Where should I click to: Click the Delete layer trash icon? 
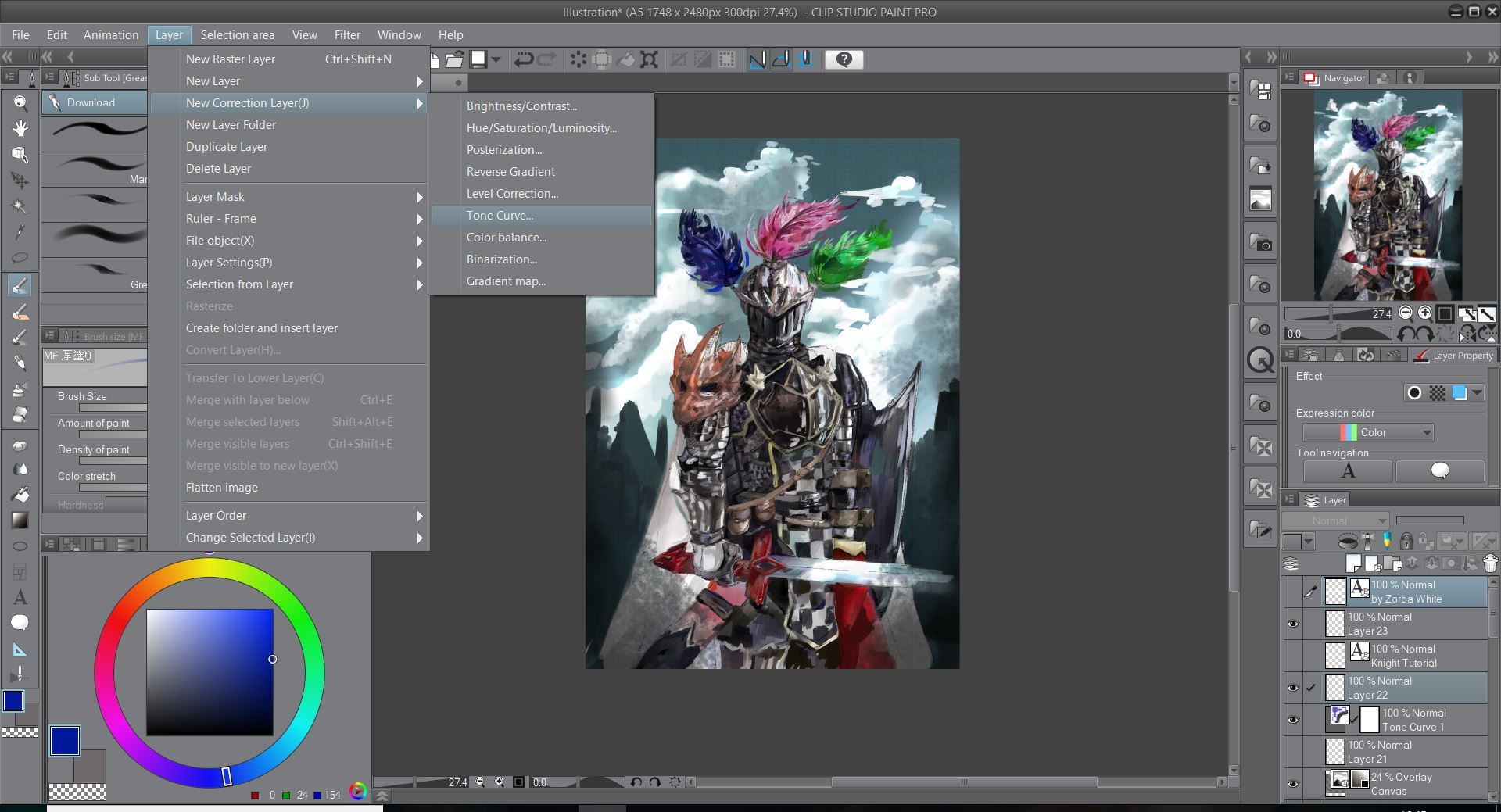coord(1490,563)
